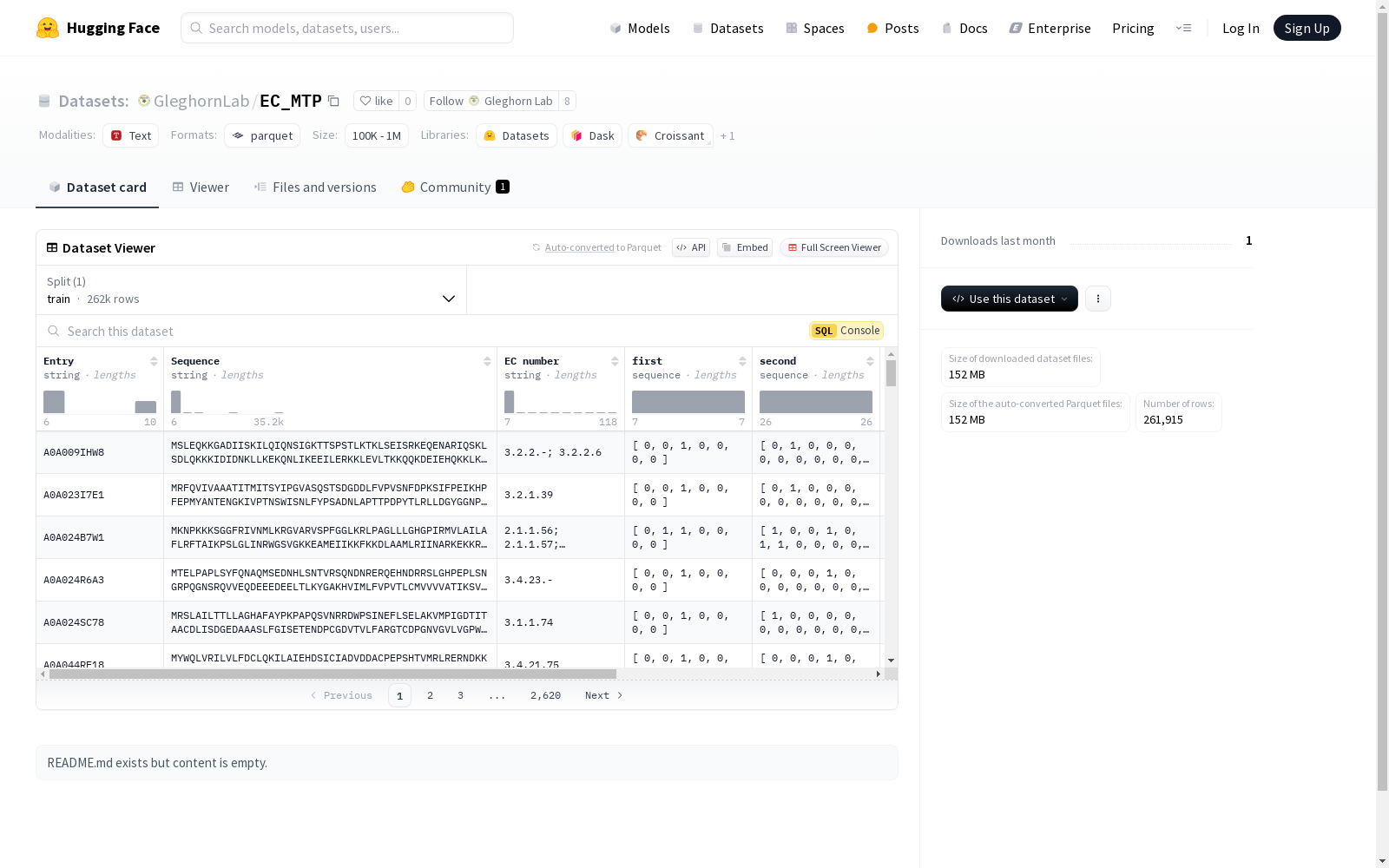Click the Sign Up button

[1307, 28]
